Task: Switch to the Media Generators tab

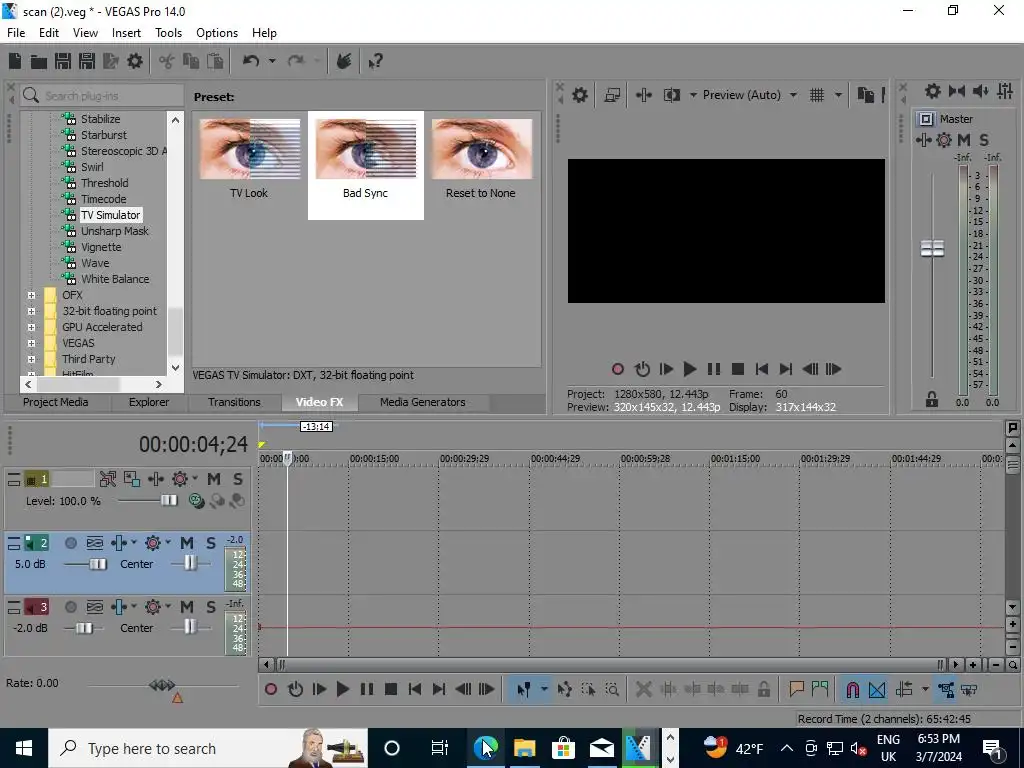Action: (423, 402)
